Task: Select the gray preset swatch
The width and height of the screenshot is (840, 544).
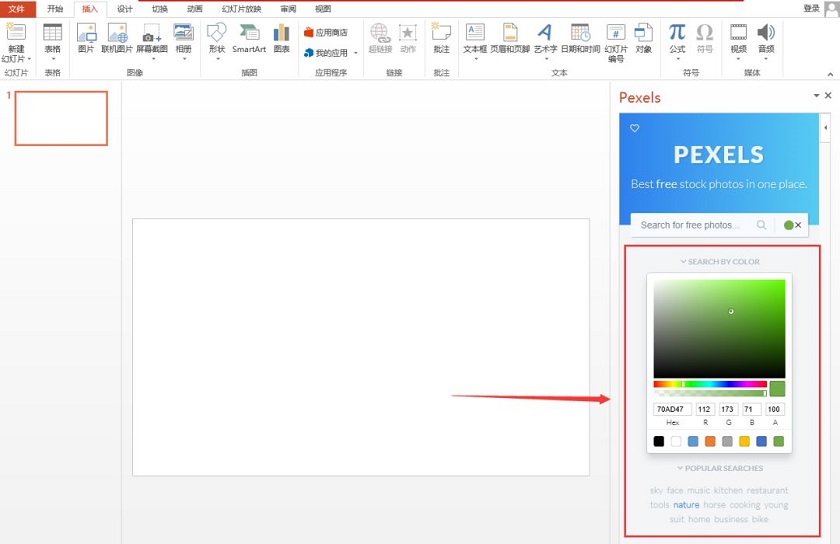Action: 727,441
